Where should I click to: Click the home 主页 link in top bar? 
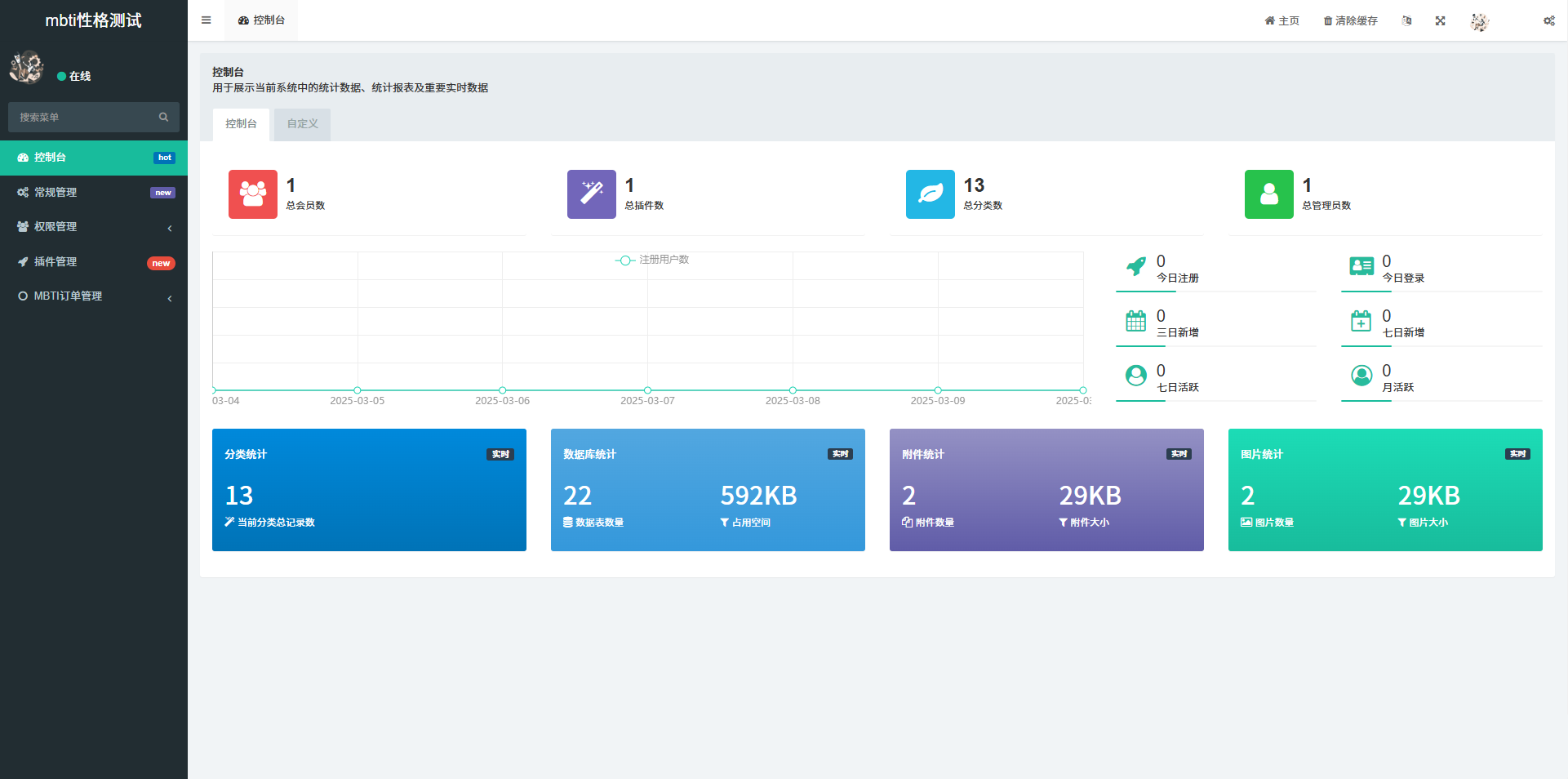click(x=1281, y=20)
